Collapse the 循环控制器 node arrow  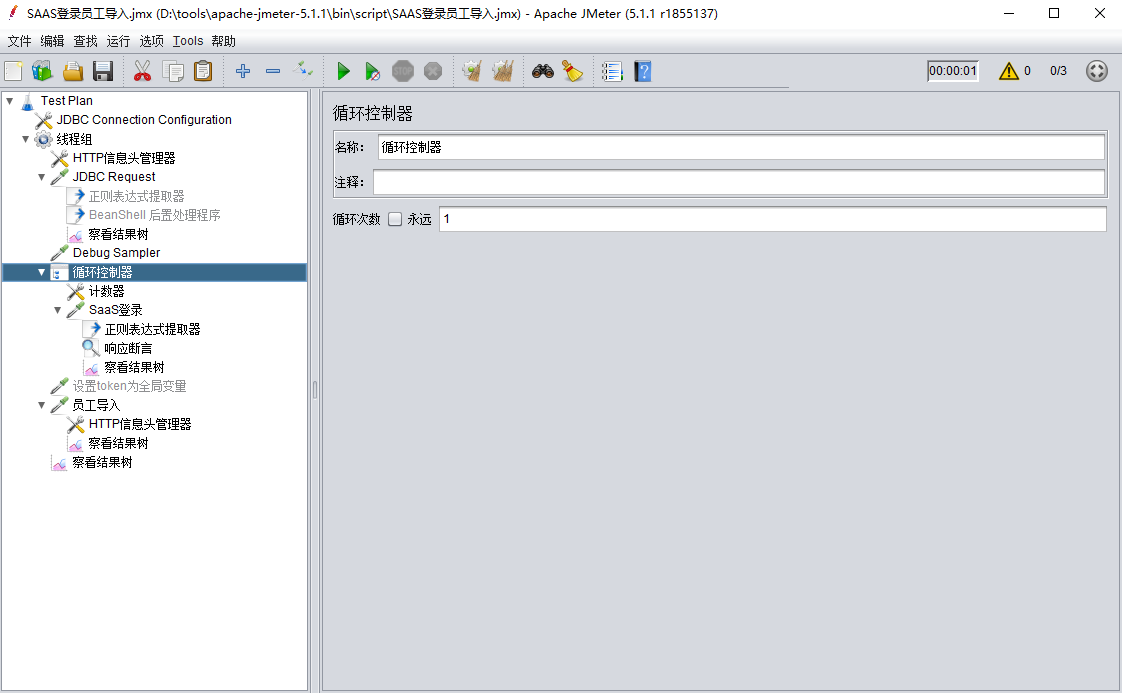pyautogui.click(x=42, y=272)
